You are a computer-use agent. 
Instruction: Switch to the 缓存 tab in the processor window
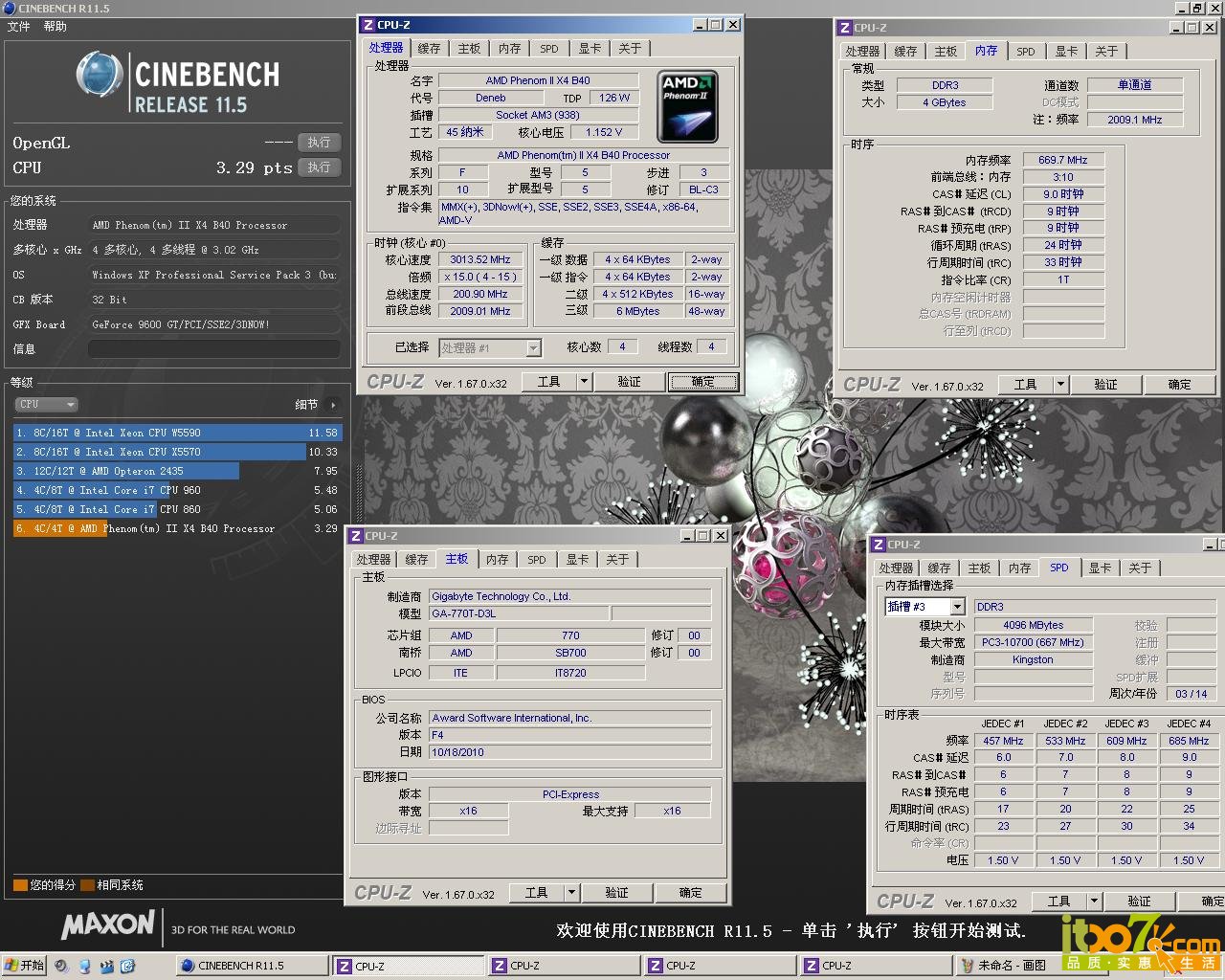point(430,49)
